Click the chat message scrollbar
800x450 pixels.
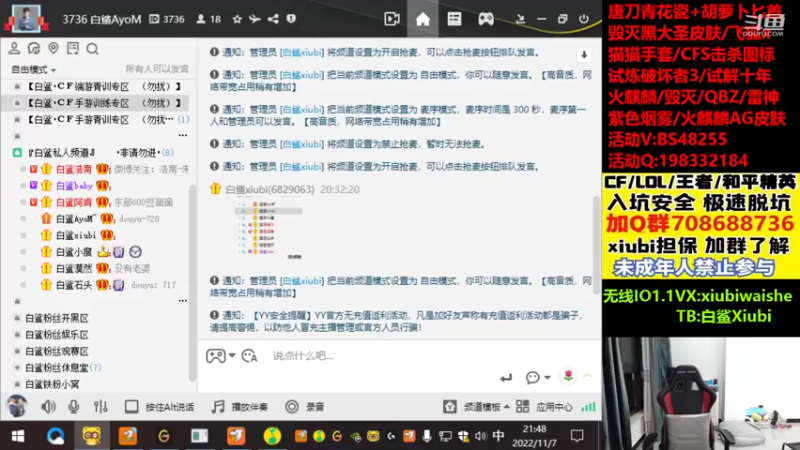(596, 245)
